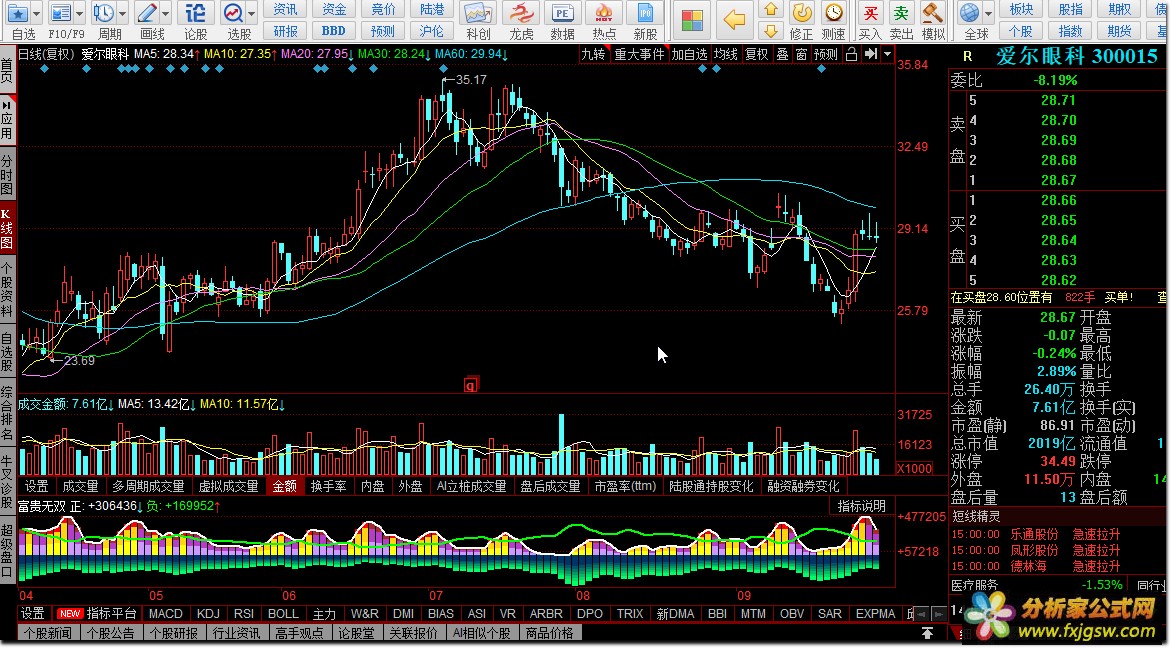Click the 指标说明 button
Image resolution: width=1172 pixels, height=648 pixels.
point(861,506)
